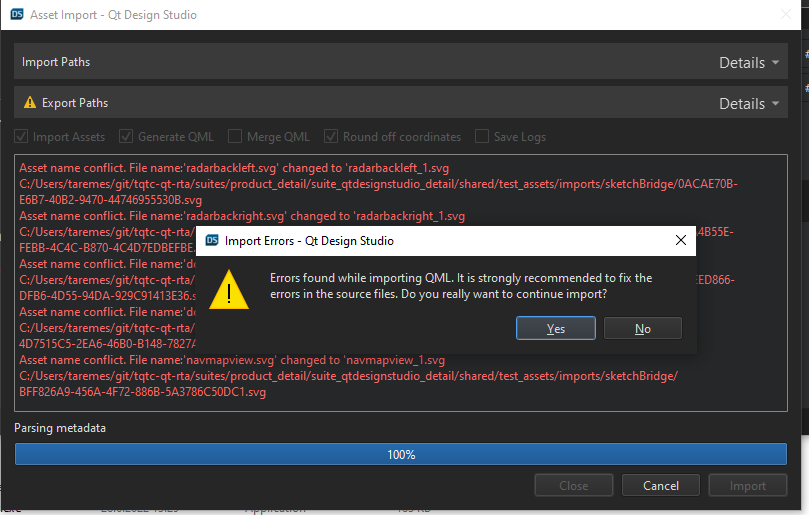809x515 pixels.
Task: Enable the Save Logs checkbox
Action: click(x=482, y=137)
